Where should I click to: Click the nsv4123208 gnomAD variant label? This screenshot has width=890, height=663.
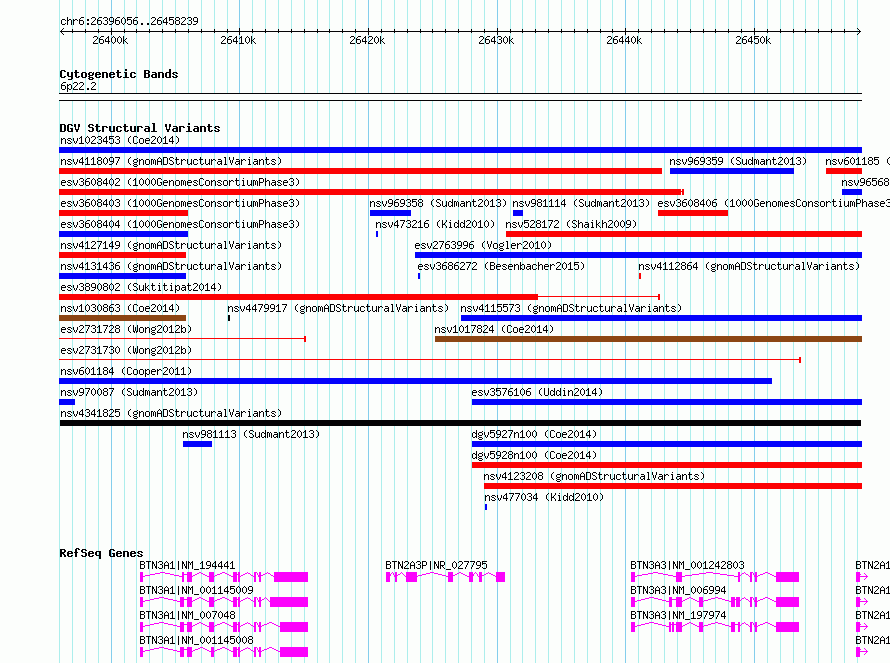pyautogui.click(x=594, y=476)
